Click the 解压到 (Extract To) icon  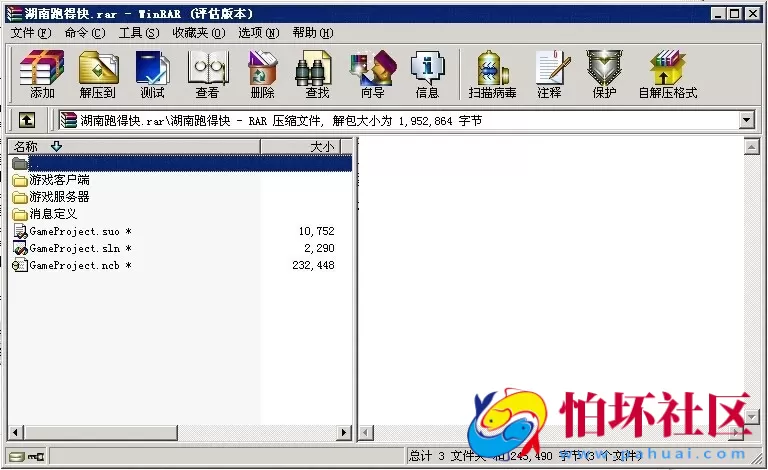point(96,74)
